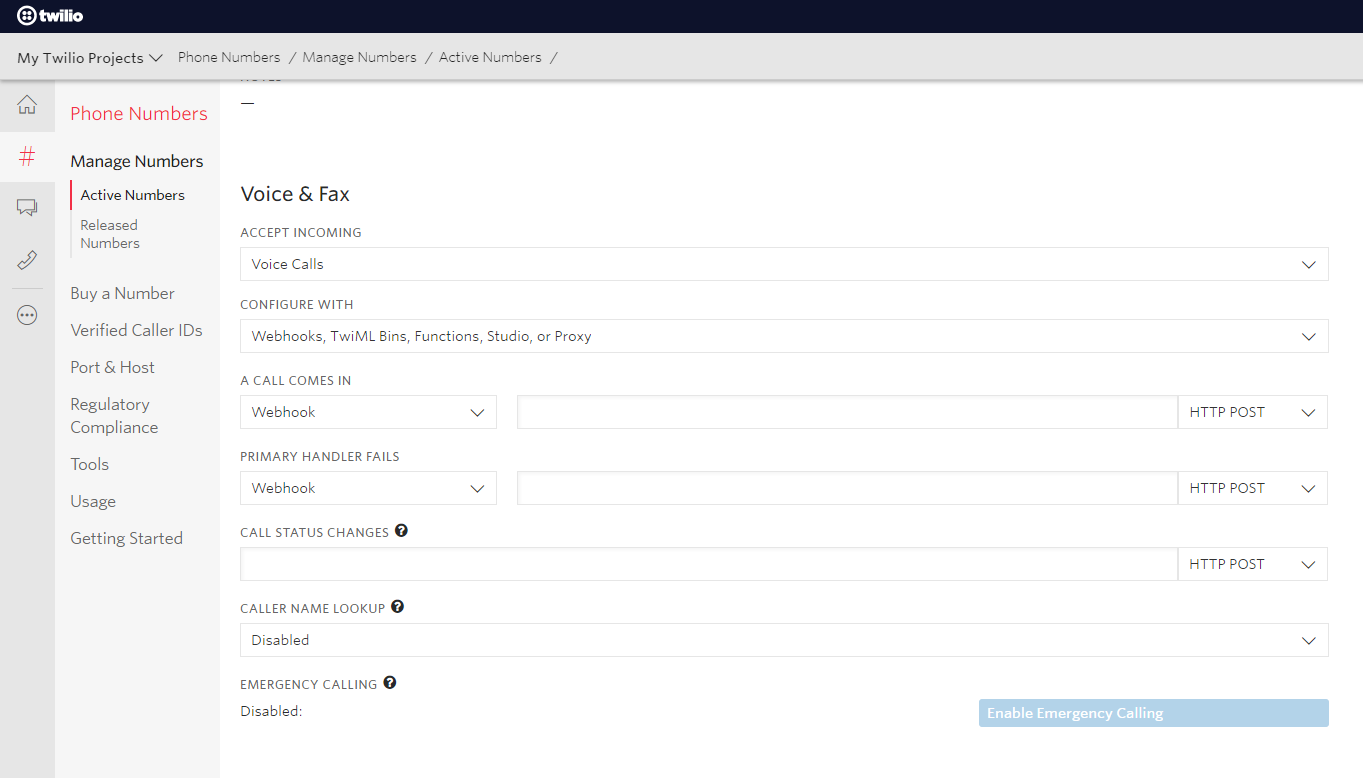The width and height of the screenshot is (1363, 778).
Task: Click Enable Emergency Calling button
Action: pyautogui.click(x=1154, y=713)
